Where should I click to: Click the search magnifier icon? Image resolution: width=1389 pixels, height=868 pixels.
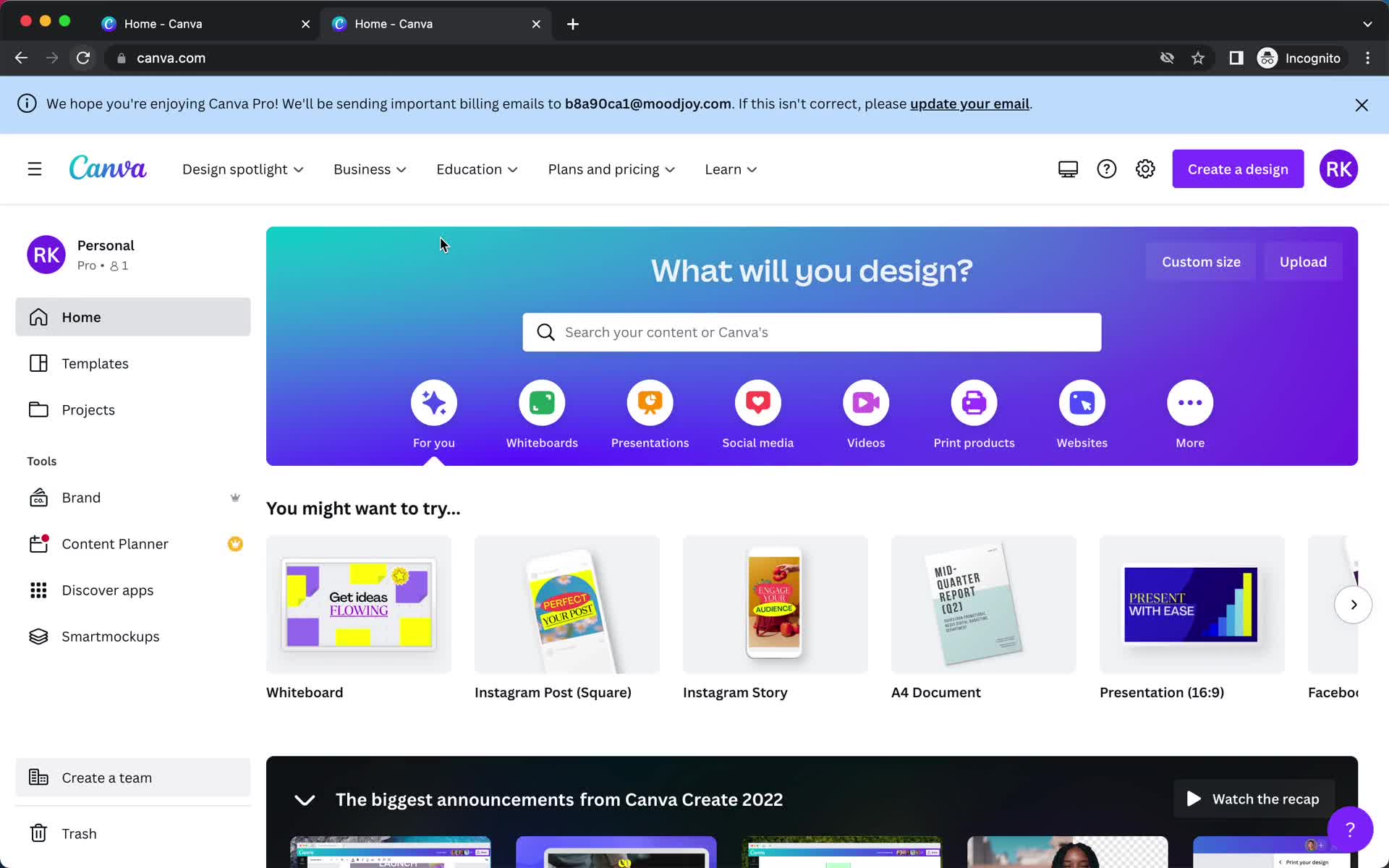546,332
